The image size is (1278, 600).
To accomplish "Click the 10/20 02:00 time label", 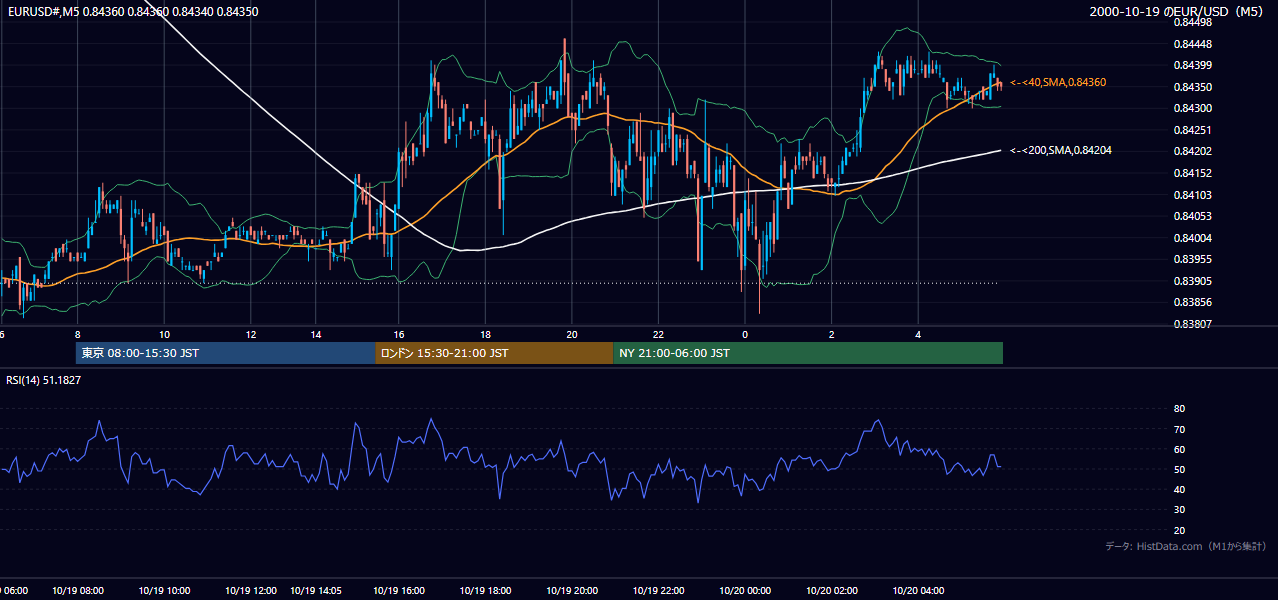I will [x=832, y=590].
